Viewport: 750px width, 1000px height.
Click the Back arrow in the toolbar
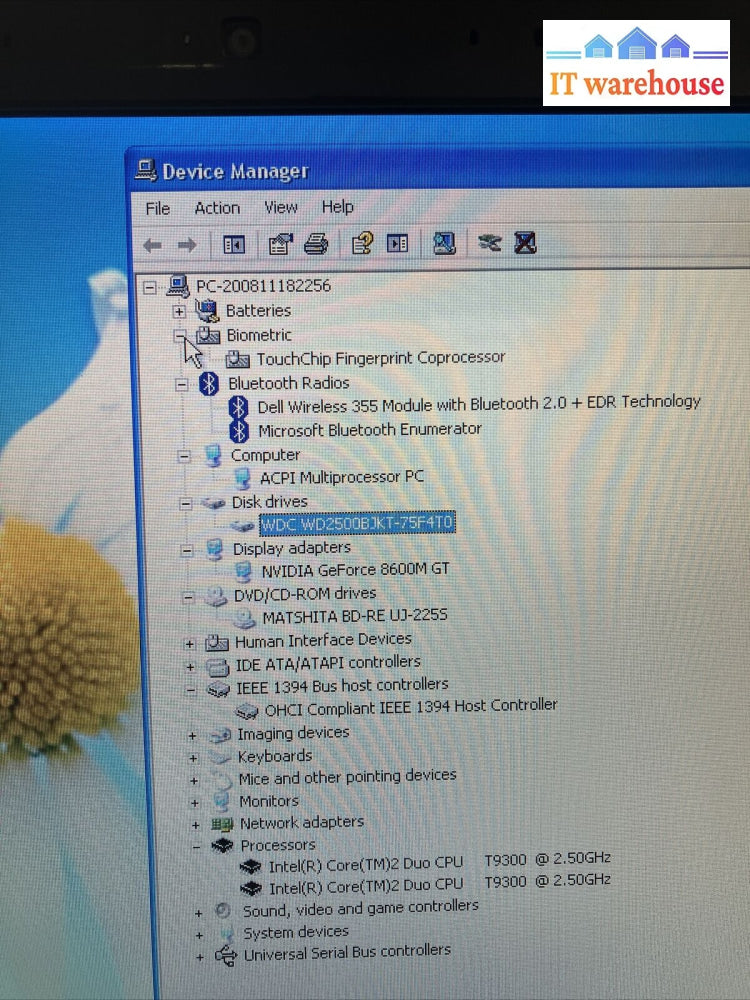click(x=152, y=244)
